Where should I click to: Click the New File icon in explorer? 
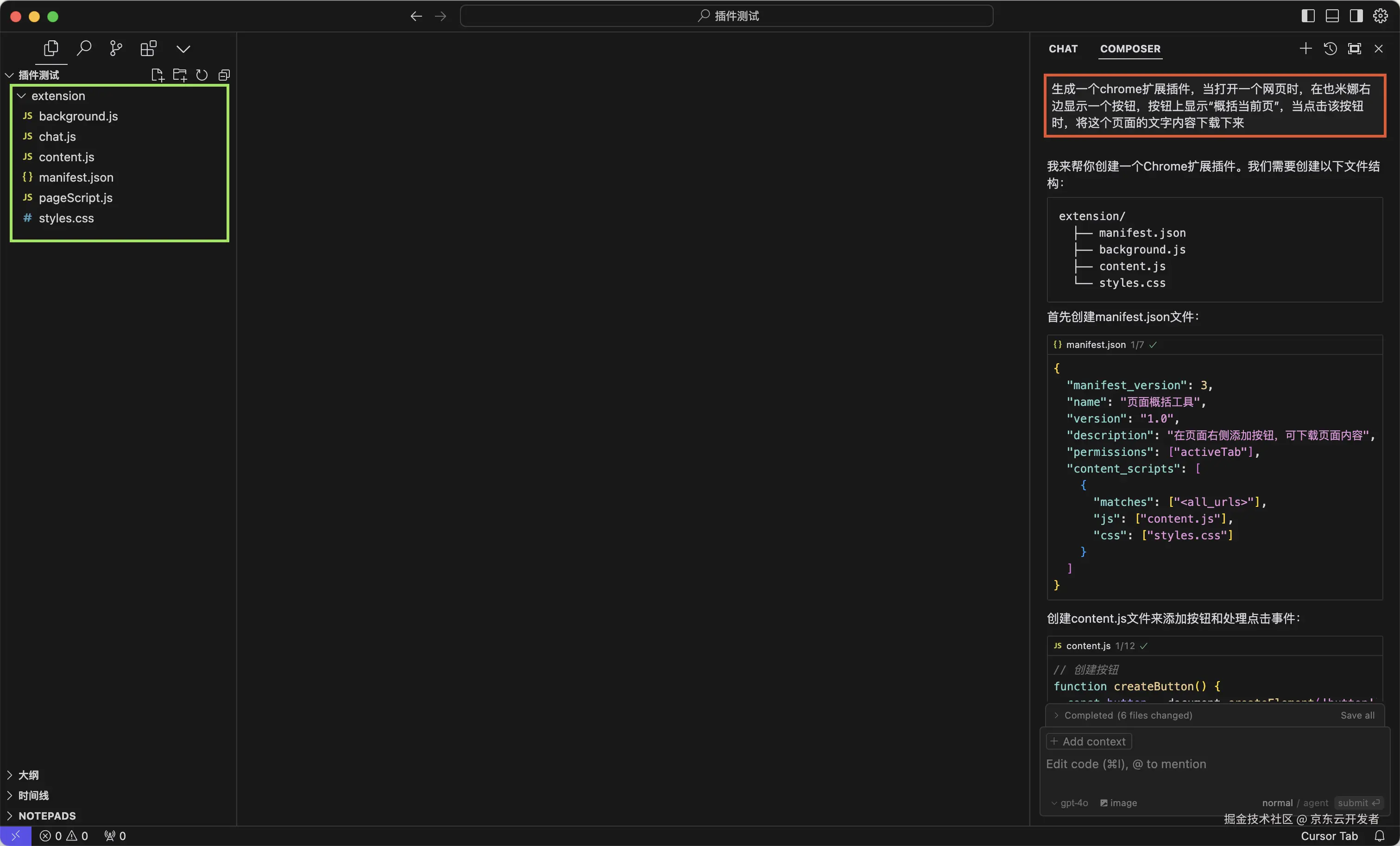pos(158,75)
